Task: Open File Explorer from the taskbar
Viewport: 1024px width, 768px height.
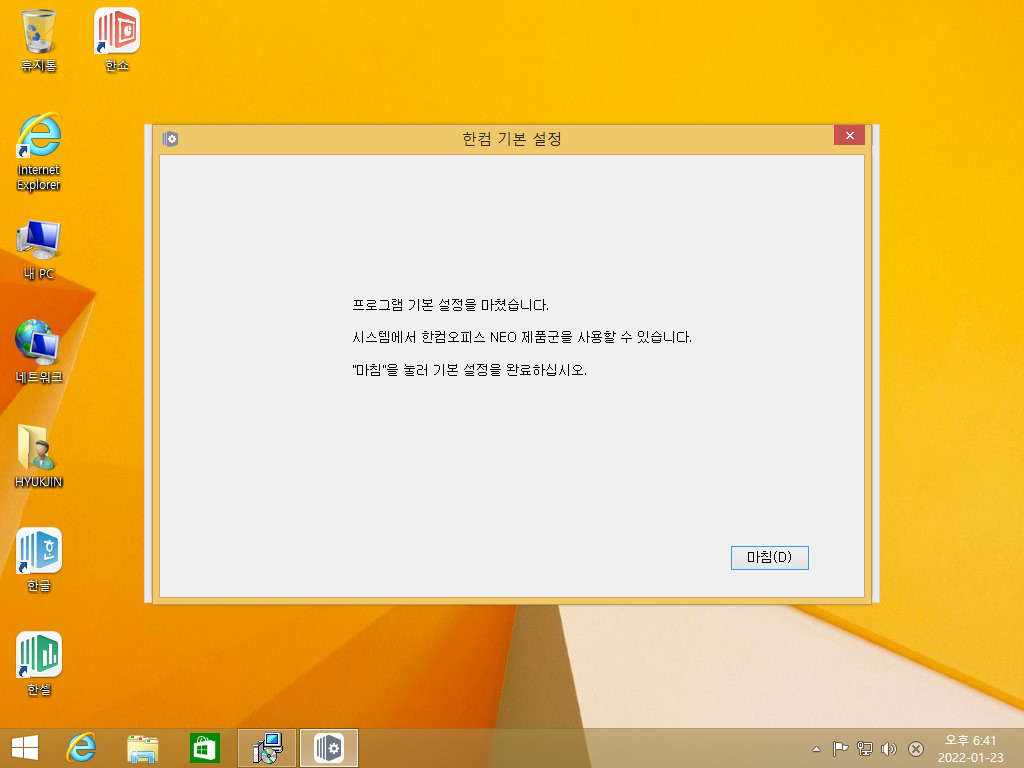Action: coord(142,748)
